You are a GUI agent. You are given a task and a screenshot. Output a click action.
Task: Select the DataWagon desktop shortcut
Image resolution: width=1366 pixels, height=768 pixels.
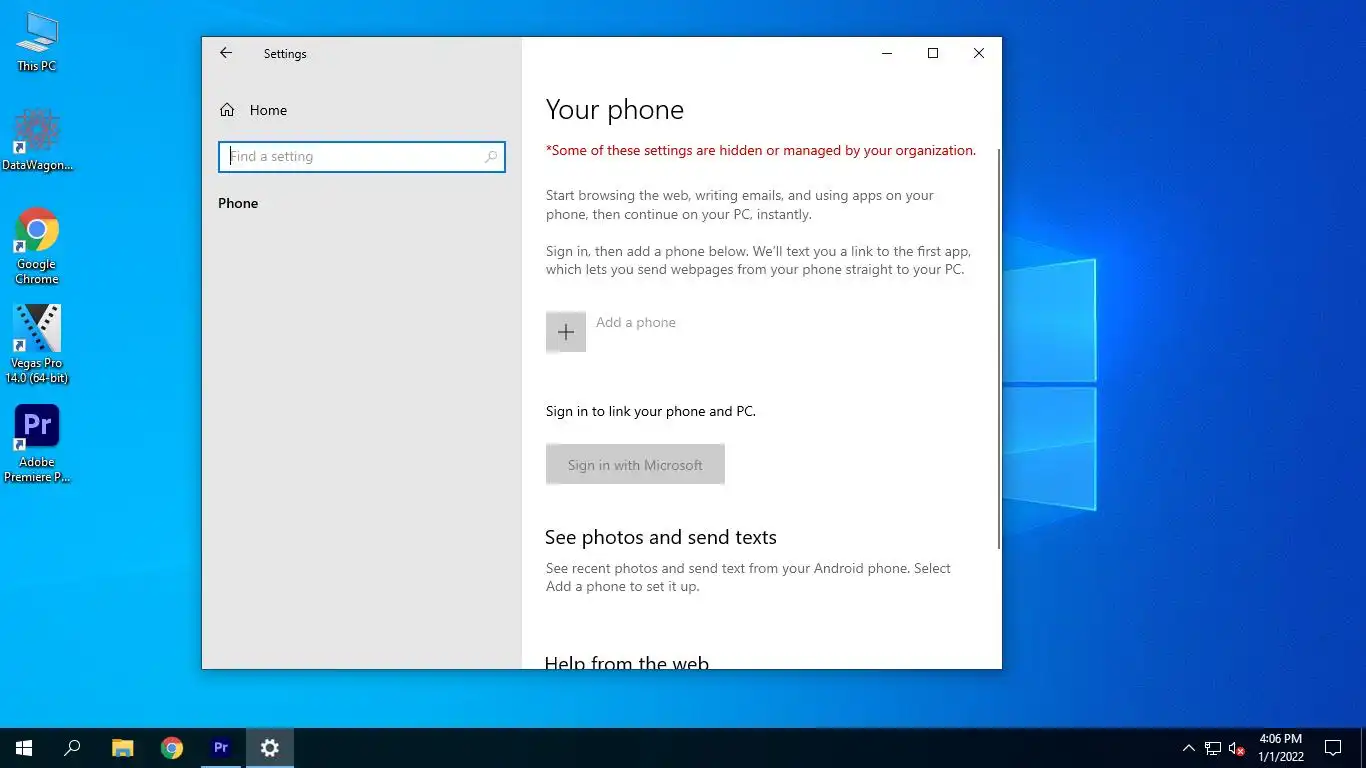pyautogui.click(x=37, y=140)
